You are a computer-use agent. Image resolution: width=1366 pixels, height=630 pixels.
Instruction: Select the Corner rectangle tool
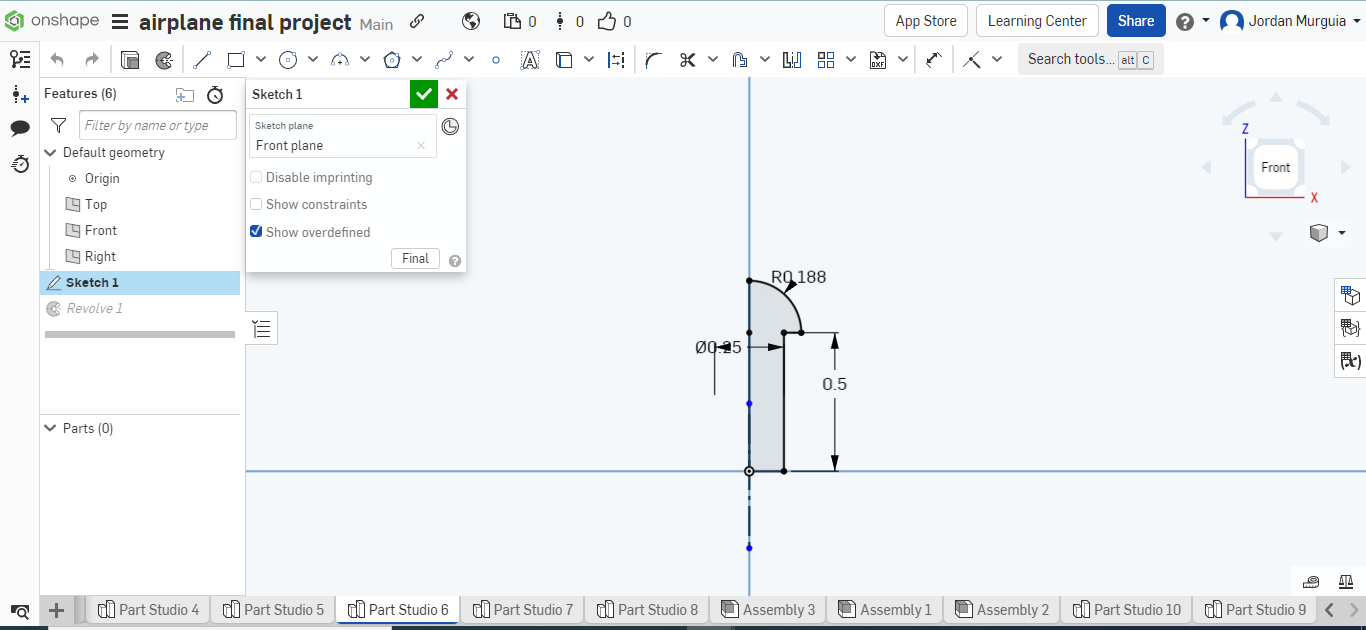click(234, 59)
